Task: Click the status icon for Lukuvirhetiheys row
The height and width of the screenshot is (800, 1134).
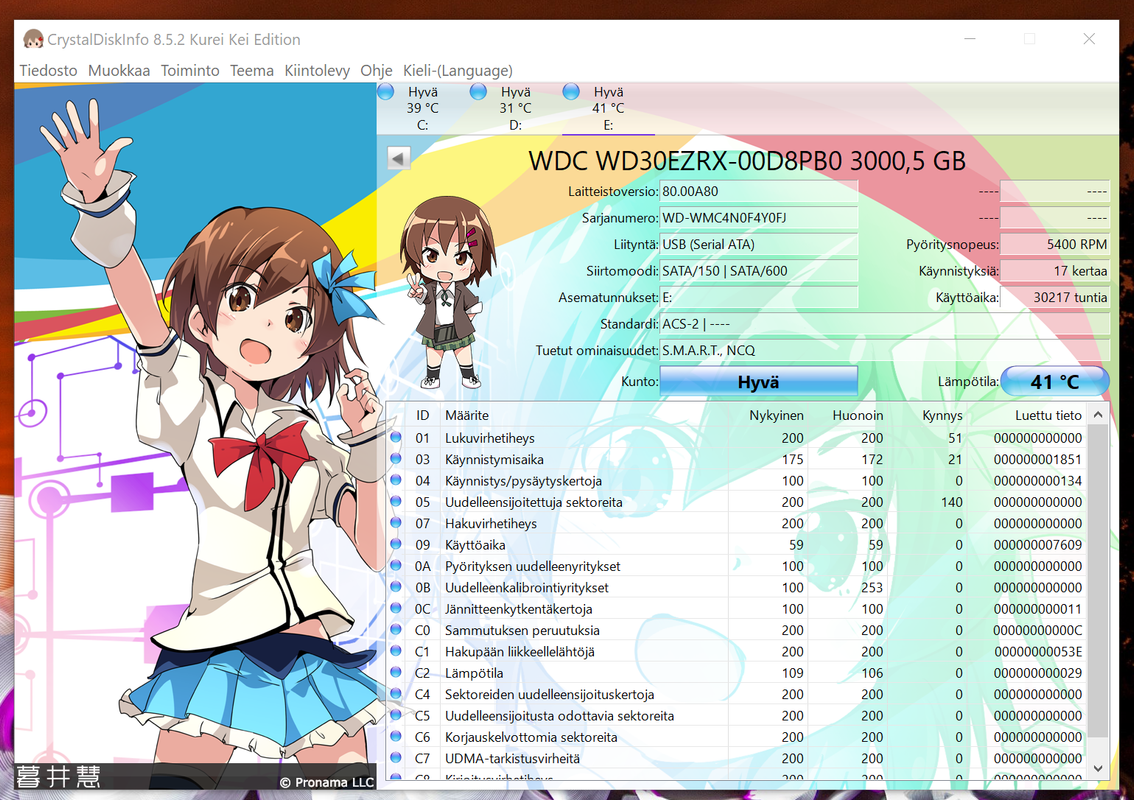Action: point(396,437)
